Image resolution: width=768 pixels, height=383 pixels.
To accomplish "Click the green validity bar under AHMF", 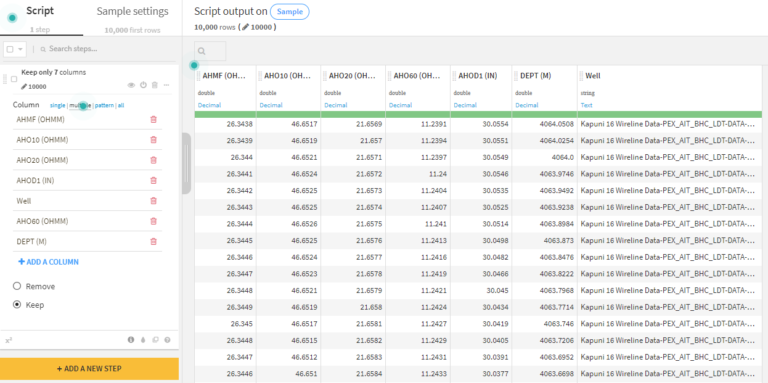I will tap(225, 115).
